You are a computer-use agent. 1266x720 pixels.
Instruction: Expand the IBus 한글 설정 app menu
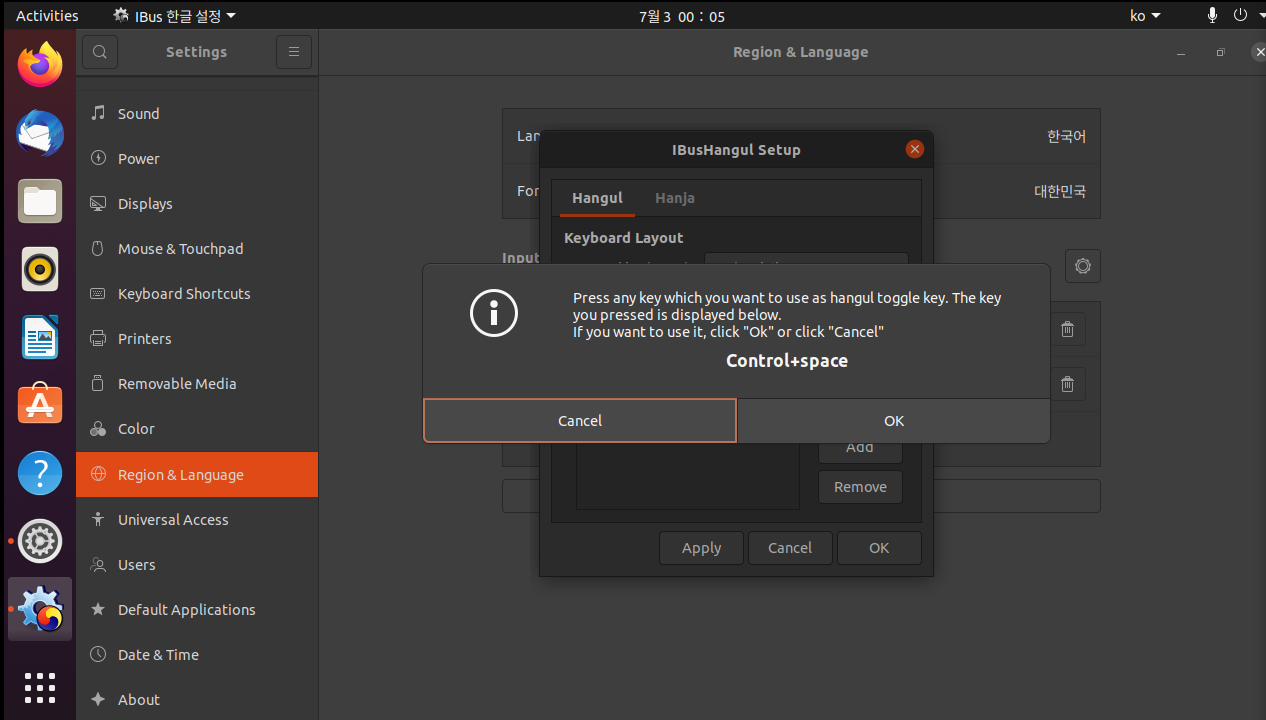pyautogui.click(x=174, y=15)
